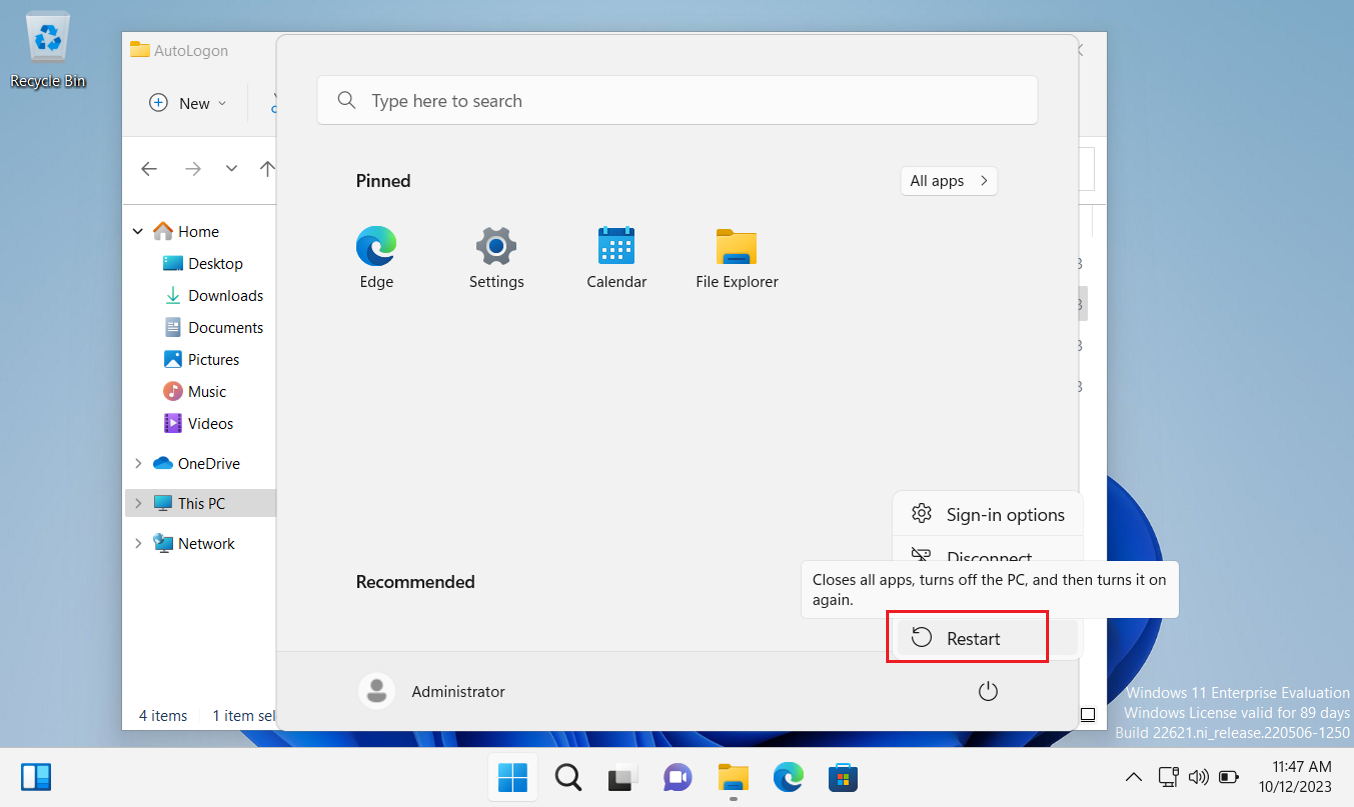Viewport: 1354px width, 807px height.
Task: Click the Start menu search box
Action: [x=677, y=101]
